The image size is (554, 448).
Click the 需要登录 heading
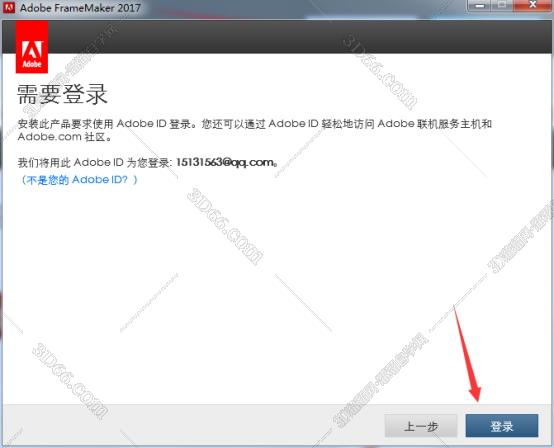[62, 94]
